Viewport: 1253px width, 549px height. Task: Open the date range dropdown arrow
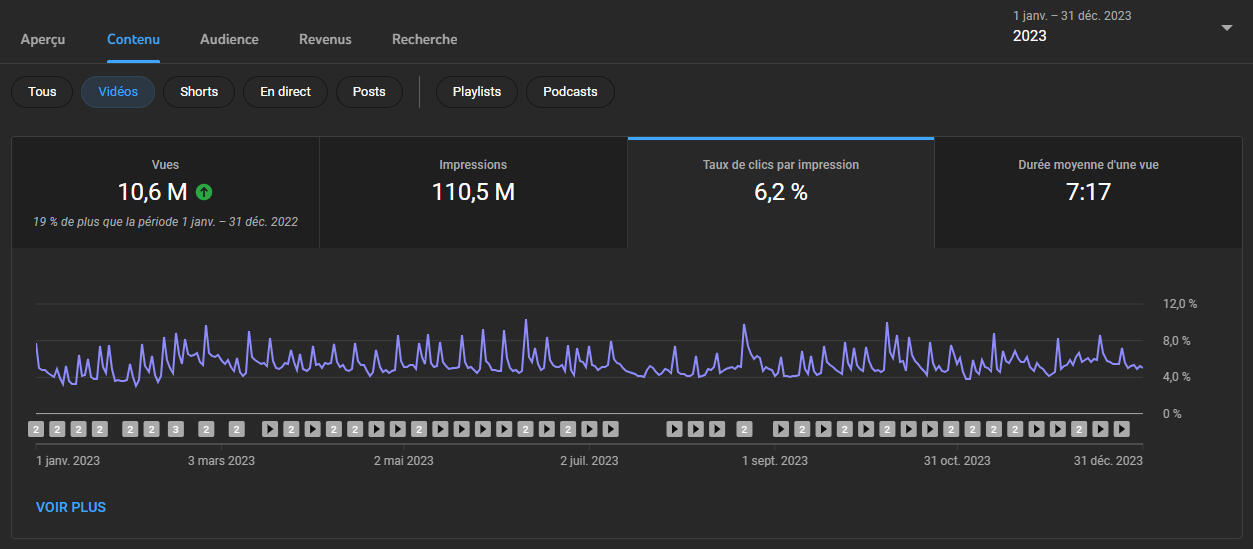(x=1227, y=28)
